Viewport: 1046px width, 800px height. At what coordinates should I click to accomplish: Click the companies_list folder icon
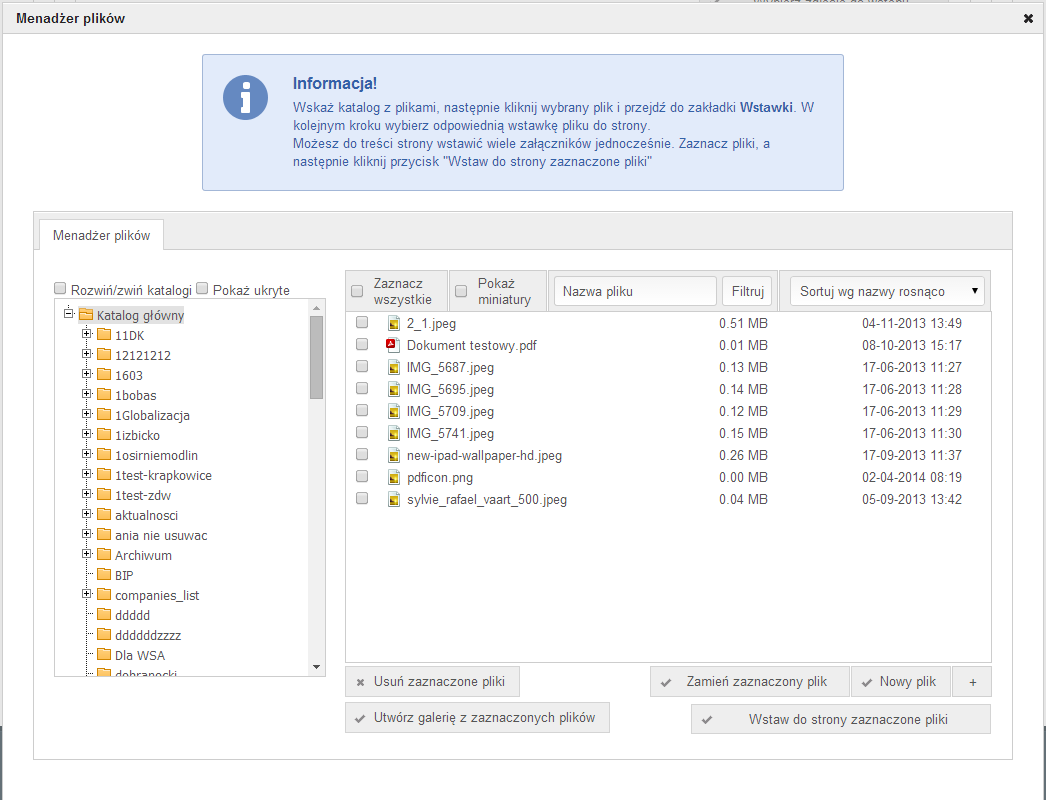point(104,594)
